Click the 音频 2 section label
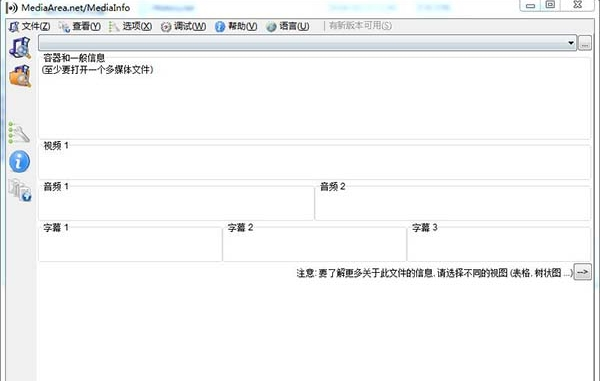 (x=333, y=186)
